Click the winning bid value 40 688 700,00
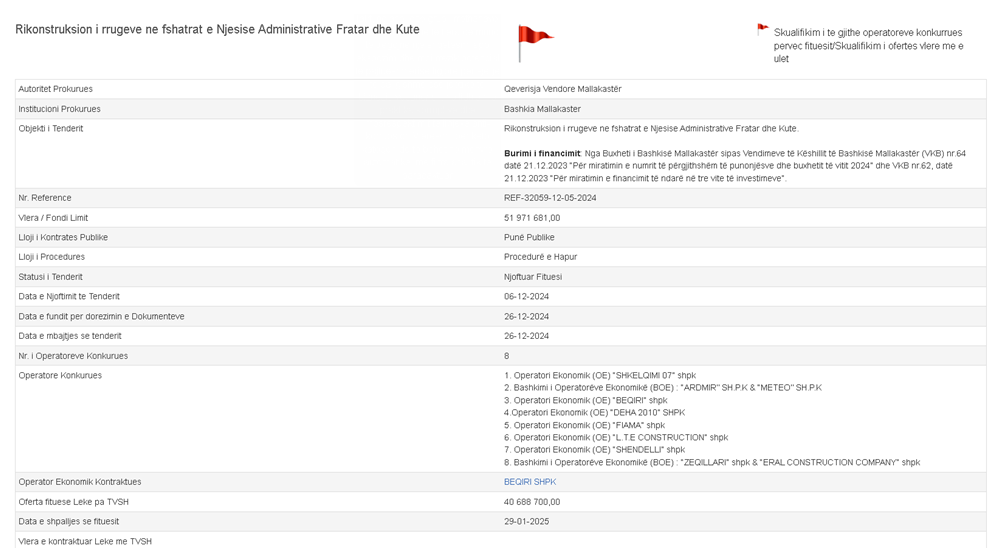 [532, 502]
